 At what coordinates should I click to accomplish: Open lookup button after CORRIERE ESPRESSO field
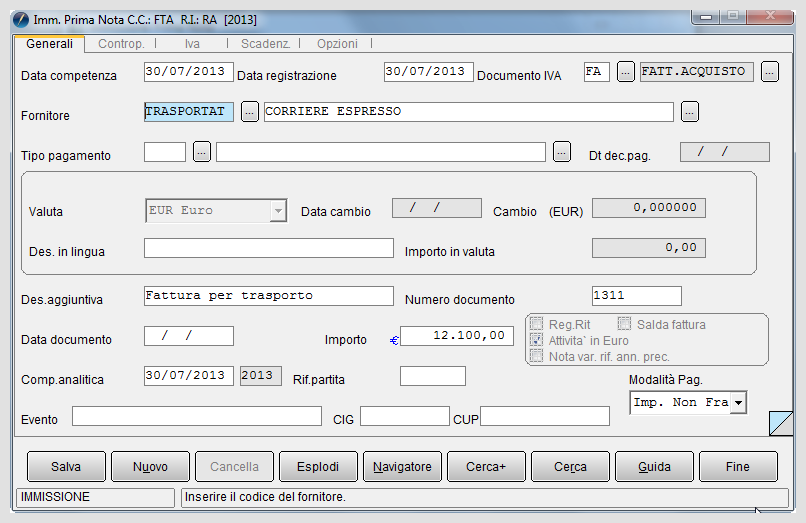690,112
